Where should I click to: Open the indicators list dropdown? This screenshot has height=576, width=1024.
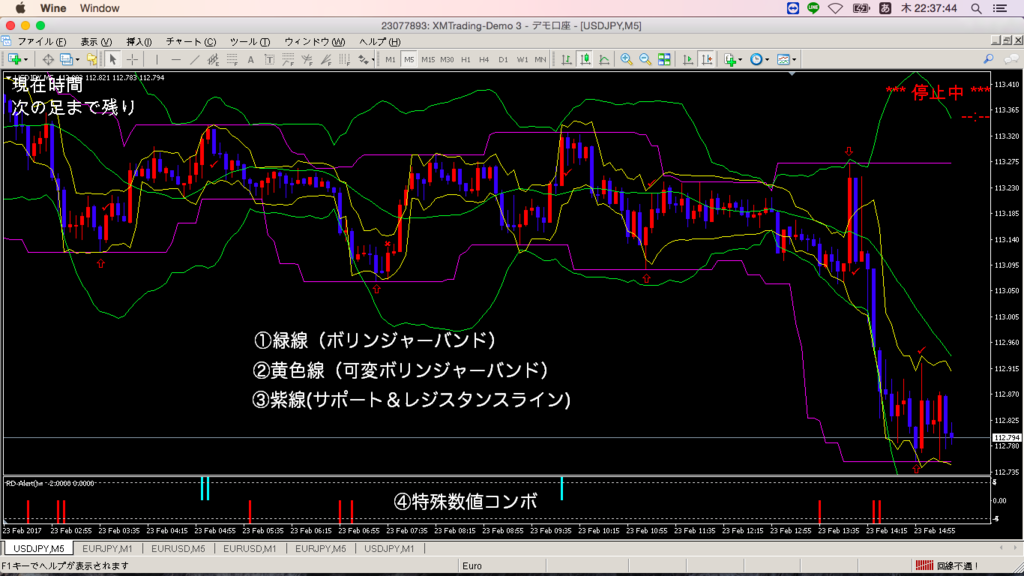(x=734, y=59)
